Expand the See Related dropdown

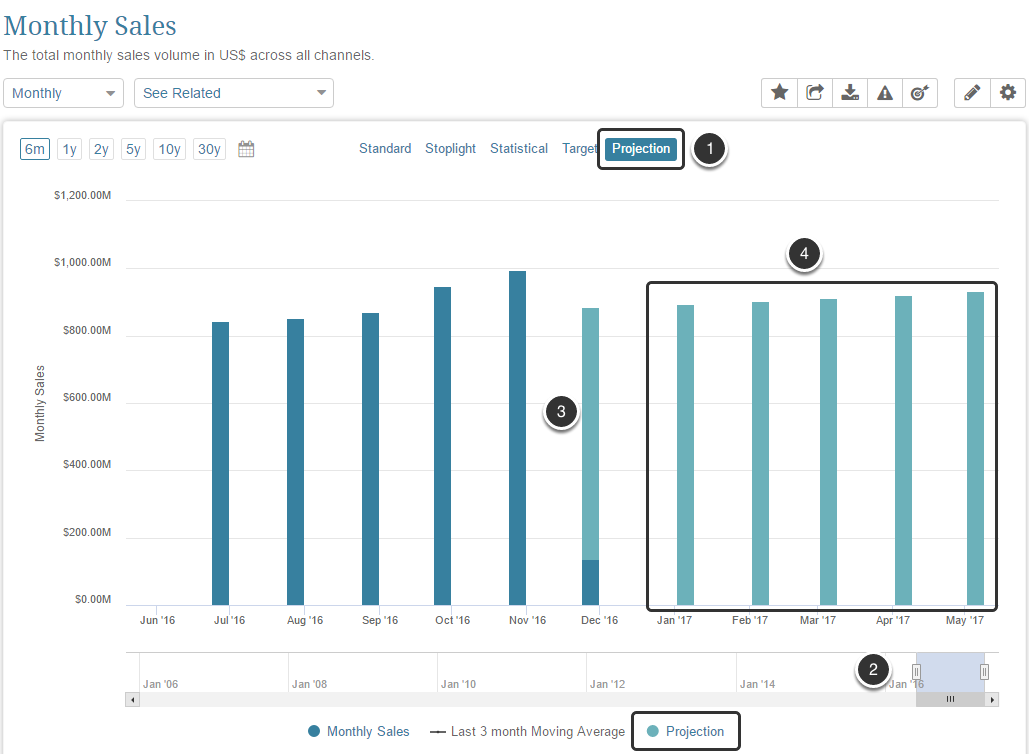pyautogui.click(x=234, y=93)
